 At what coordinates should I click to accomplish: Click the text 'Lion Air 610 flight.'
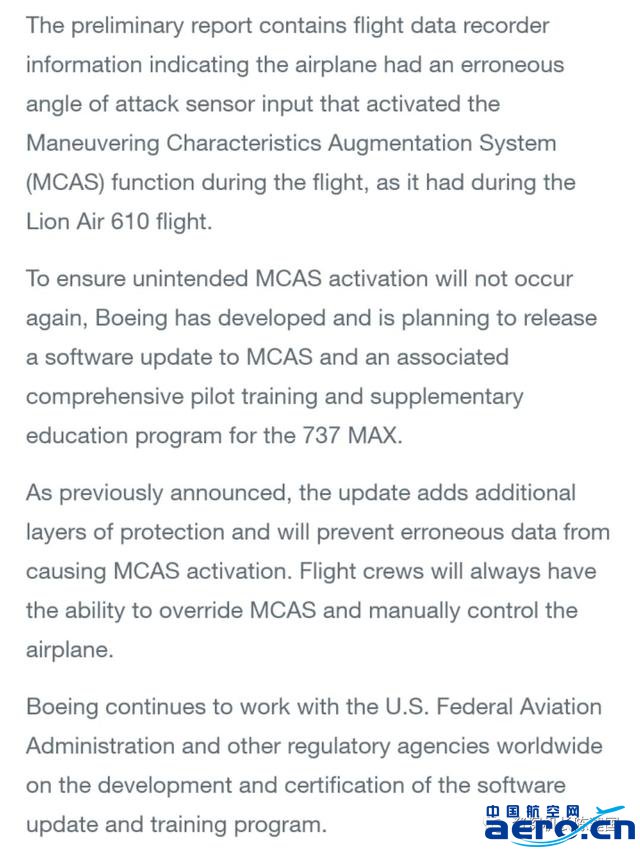(119, 222)
